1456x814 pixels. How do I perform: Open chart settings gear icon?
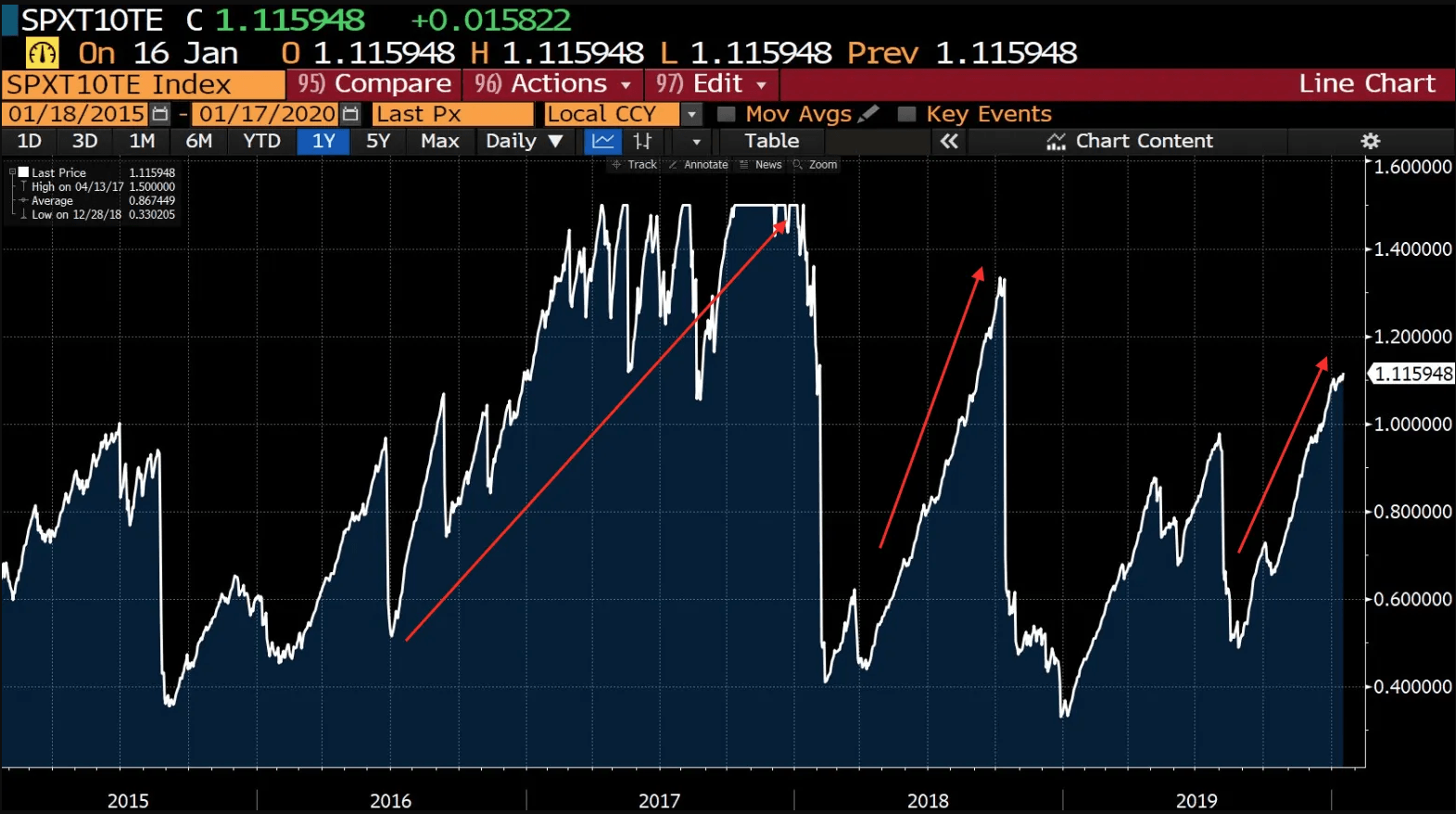coord(1371,141)
